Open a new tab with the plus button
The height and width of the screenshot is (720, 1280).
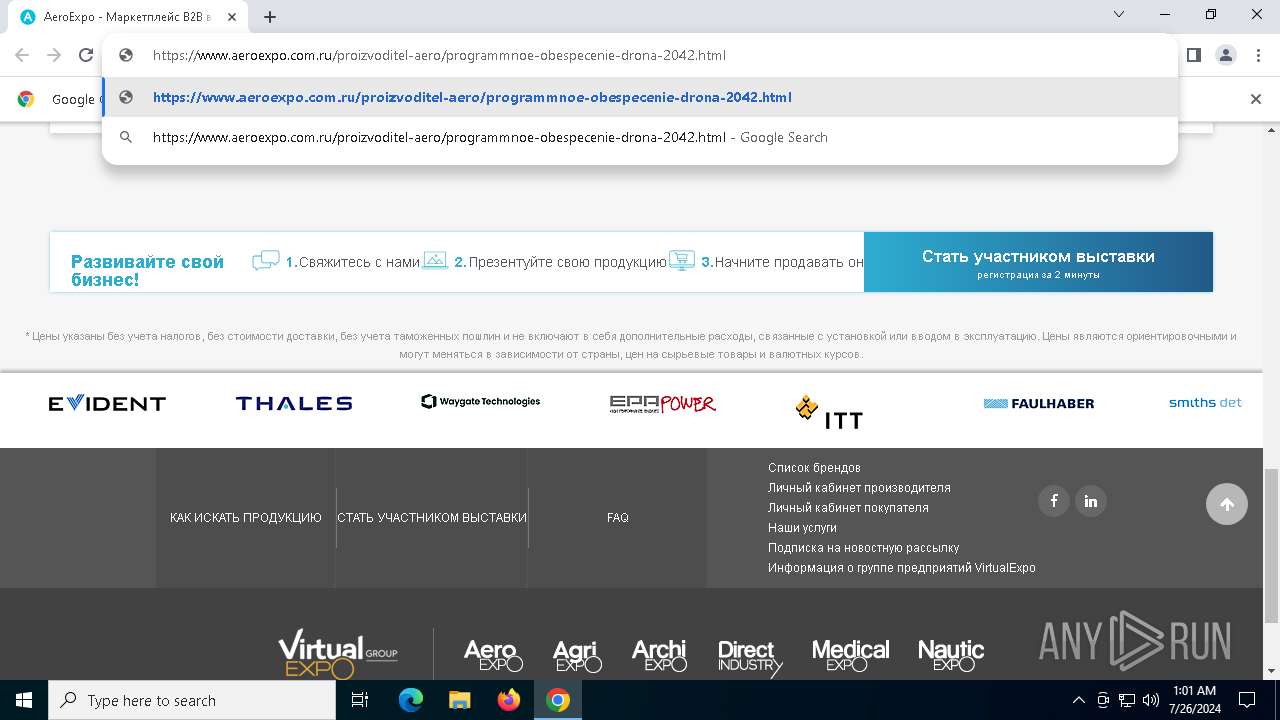tap(270, 16)
